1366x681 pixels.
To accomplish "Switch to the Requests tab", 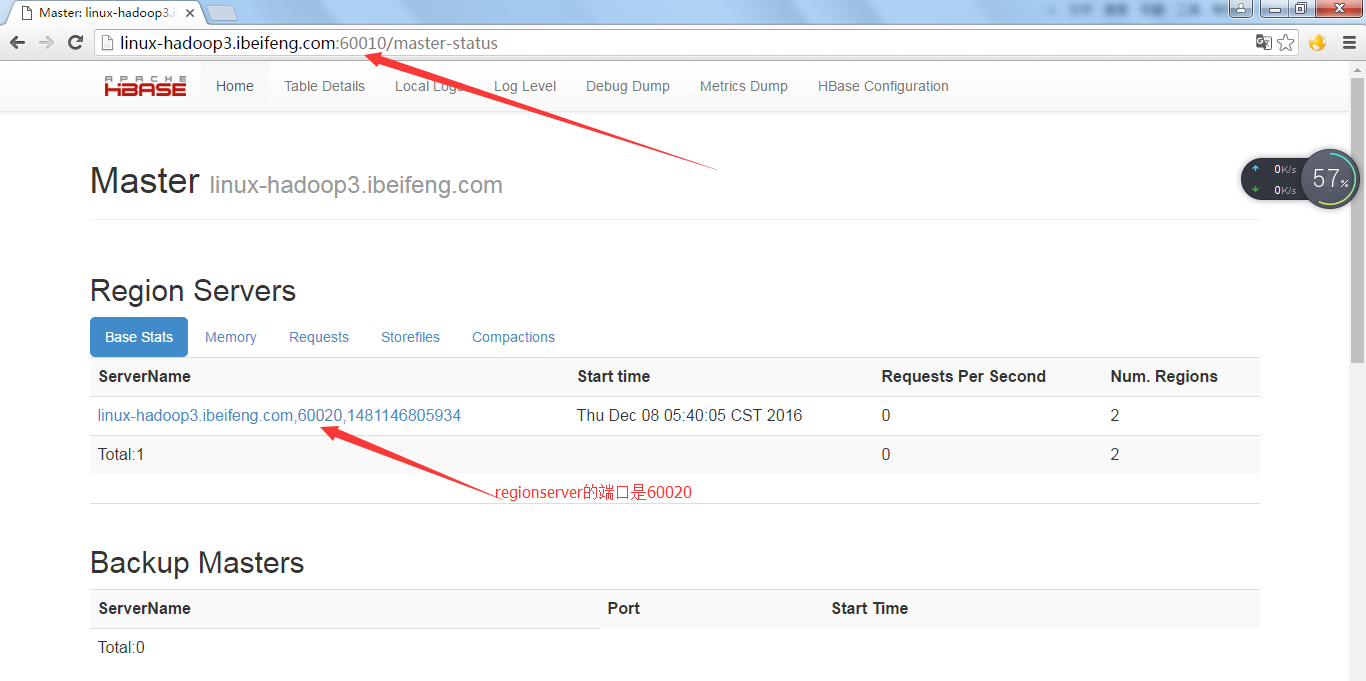I will tap(319, 337).
